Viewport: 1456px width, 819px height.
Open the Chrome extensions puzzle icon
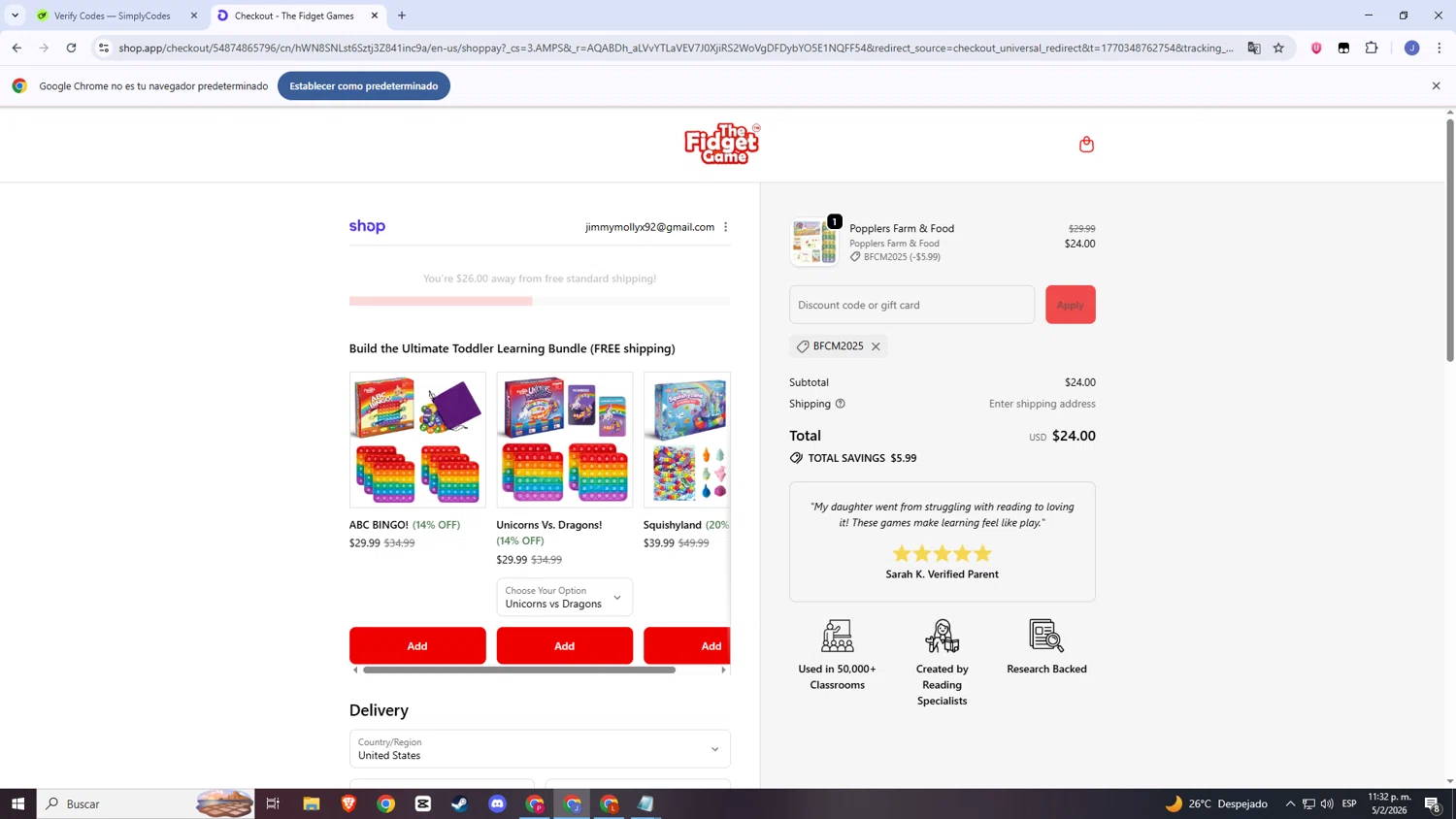(x=1372, y=48)
